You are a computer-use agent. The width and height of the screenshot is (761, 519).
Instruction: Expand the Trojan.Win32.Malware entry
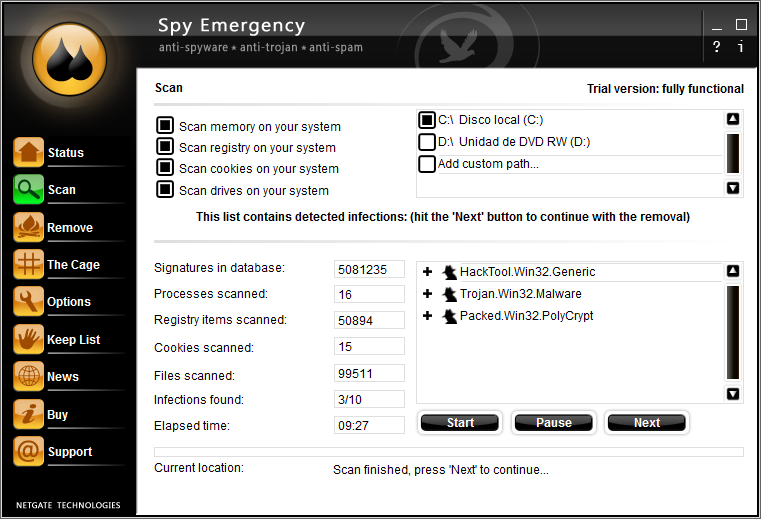click(x=428, y=294)
